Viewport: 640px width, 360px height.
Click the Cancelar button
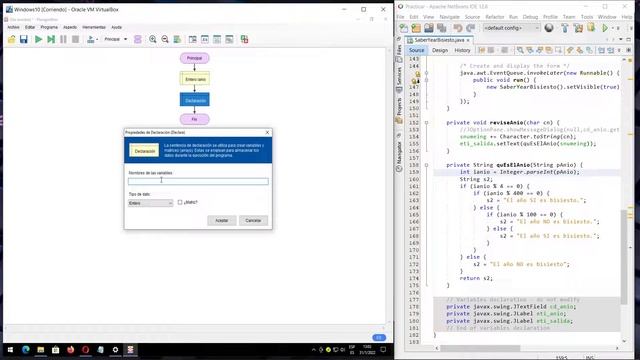point(253,220)
